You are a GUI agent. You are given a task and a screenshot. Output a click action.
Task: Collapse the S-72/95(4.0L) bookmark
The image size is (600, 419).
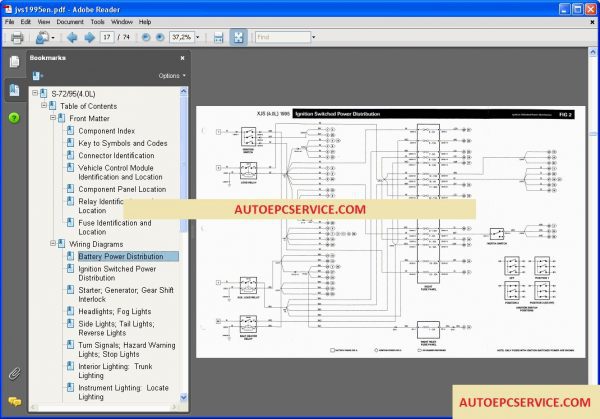pos(35,93)
